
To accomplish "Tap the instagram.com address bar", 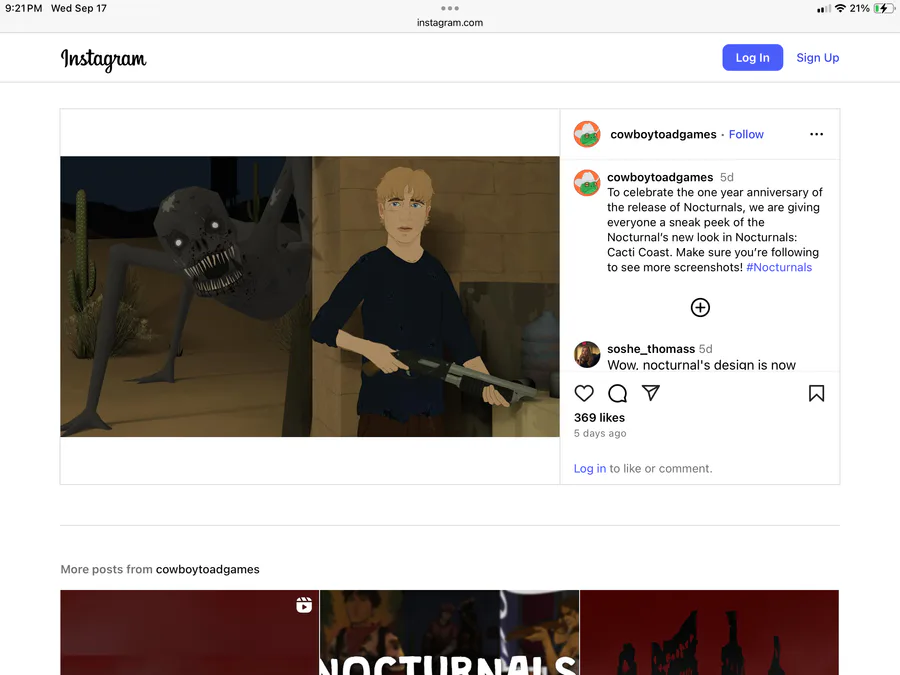I will point(450,22).
